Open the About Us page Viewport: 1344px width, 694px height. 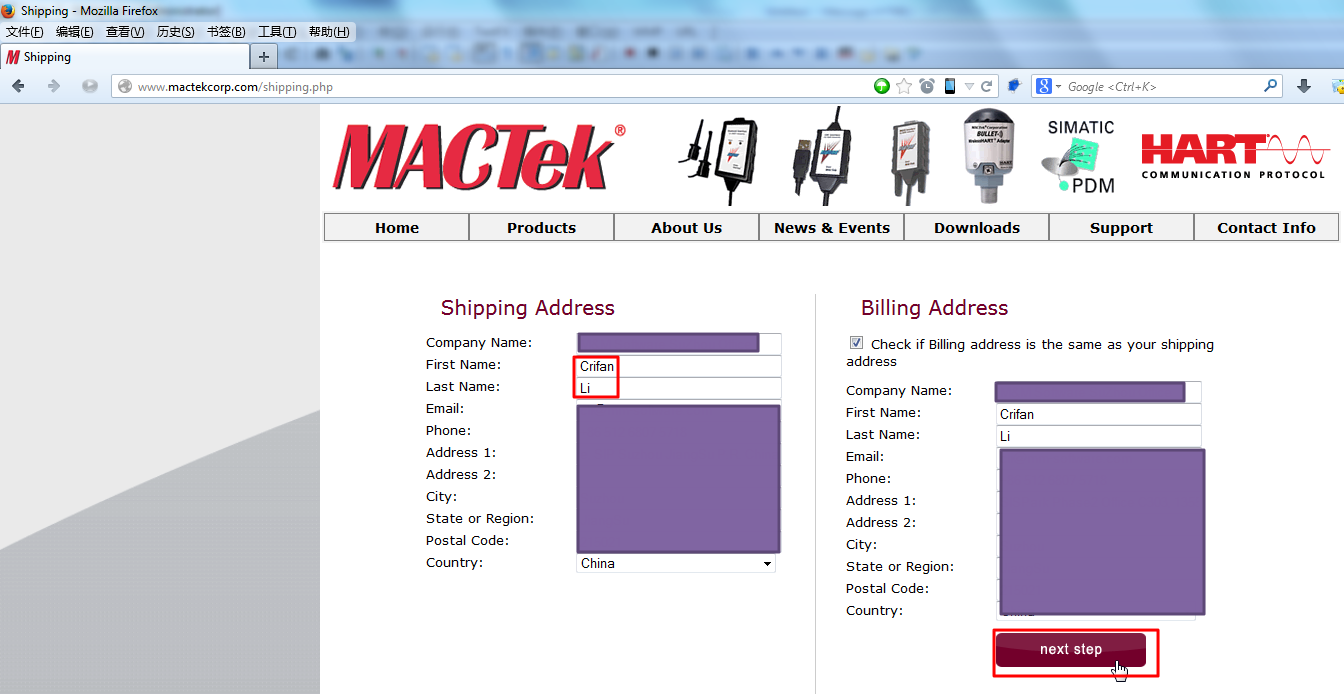click(686, 227)
